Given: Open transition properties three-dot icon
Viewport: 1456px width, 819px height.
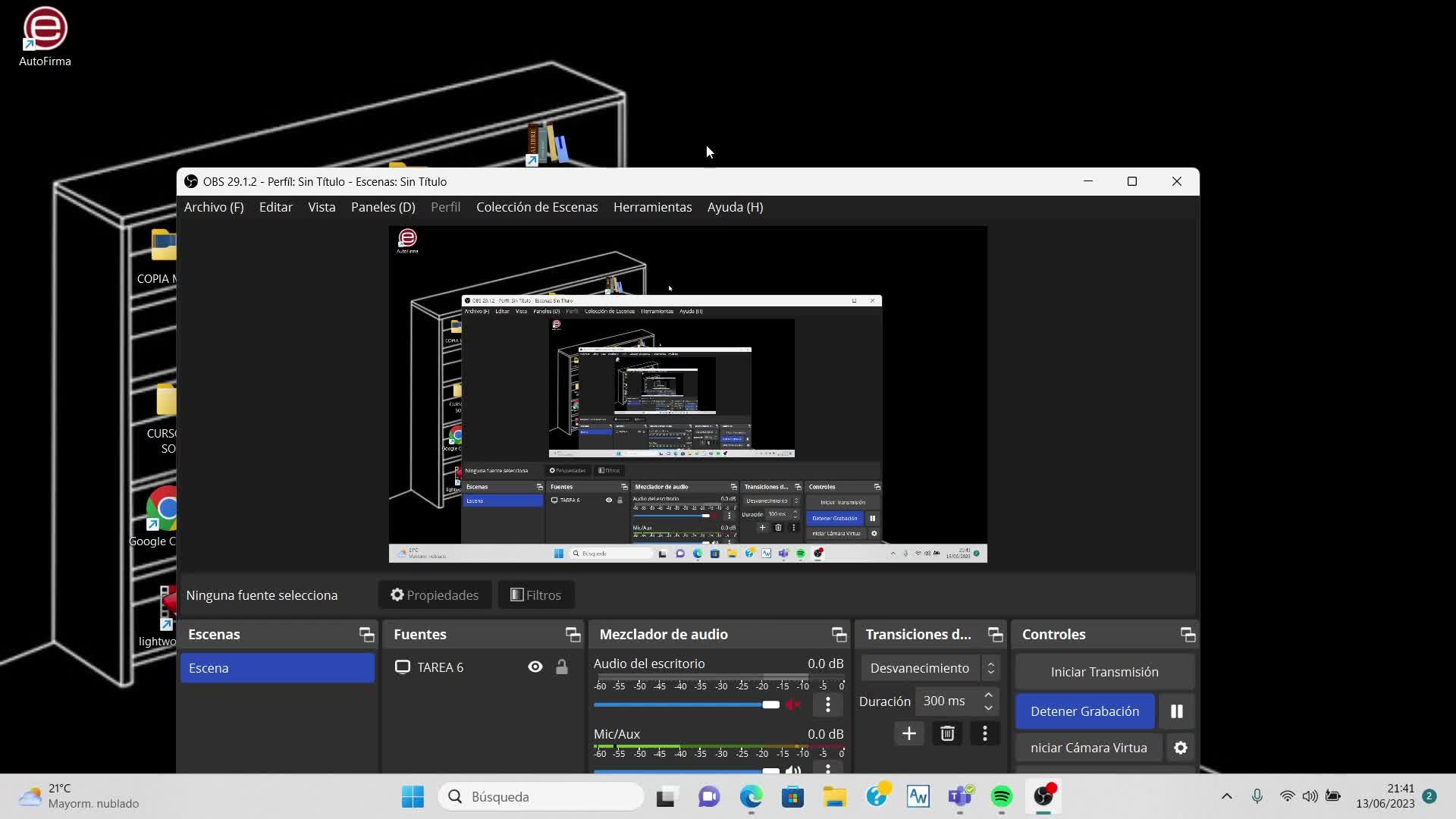Looking at the screenshot, I should pos(984,733).
